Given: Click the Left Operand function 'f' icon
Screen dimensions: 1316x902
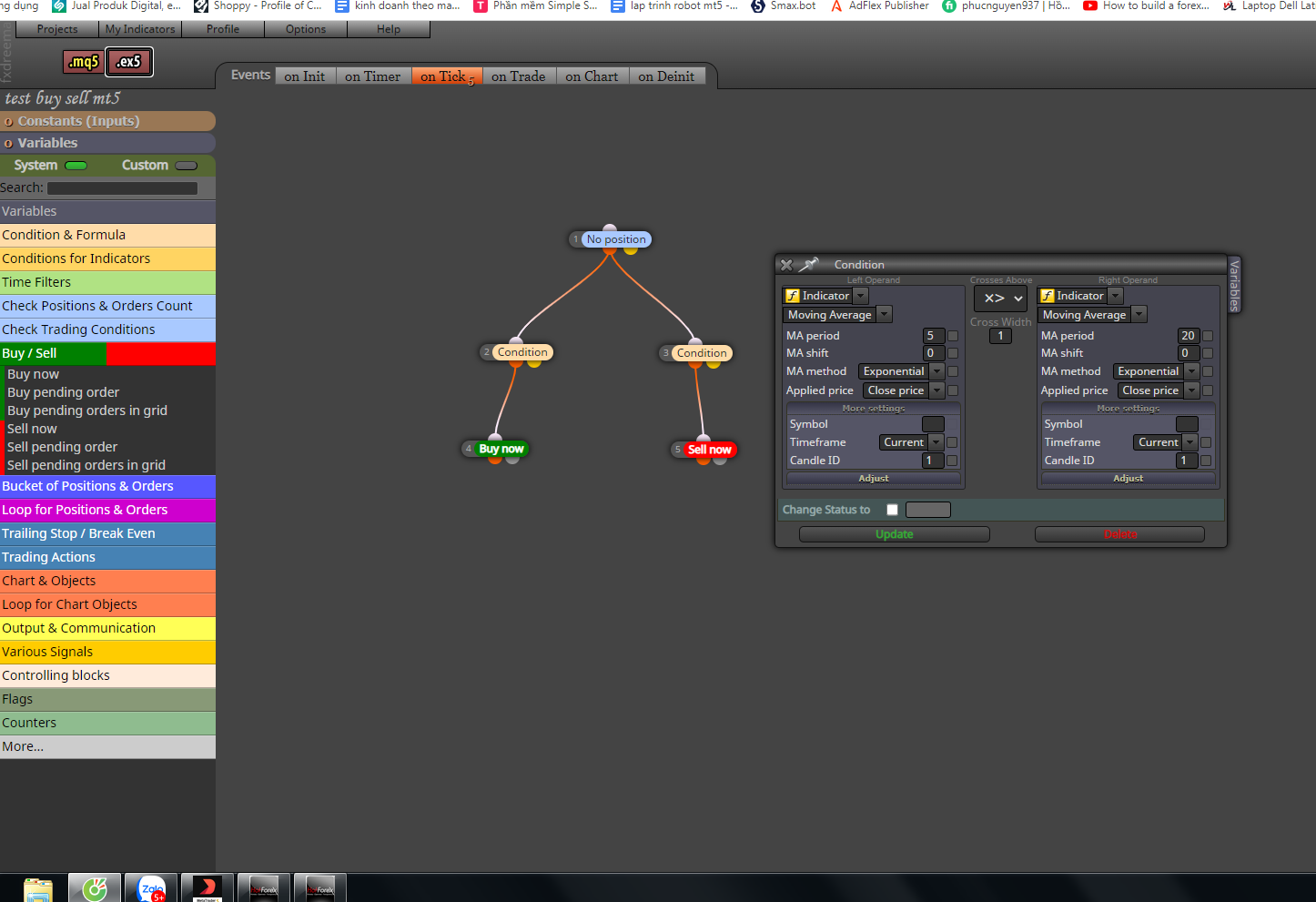Looking at the screenshot, I should [x=793, y=296].
